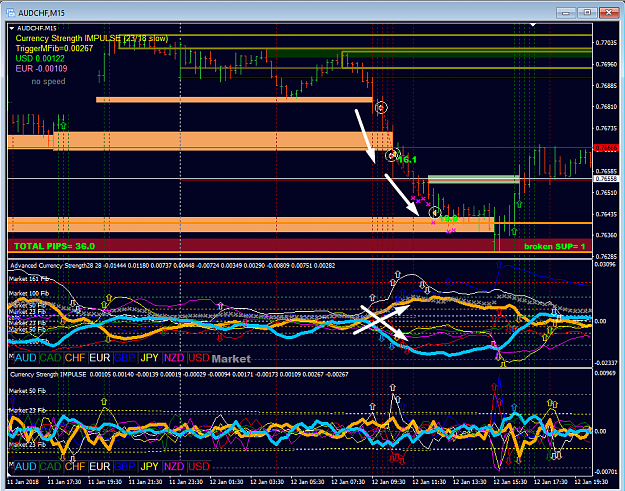
Task: Select GBP in the IMPULSE panel legend
Action: (x=125, y=466)
